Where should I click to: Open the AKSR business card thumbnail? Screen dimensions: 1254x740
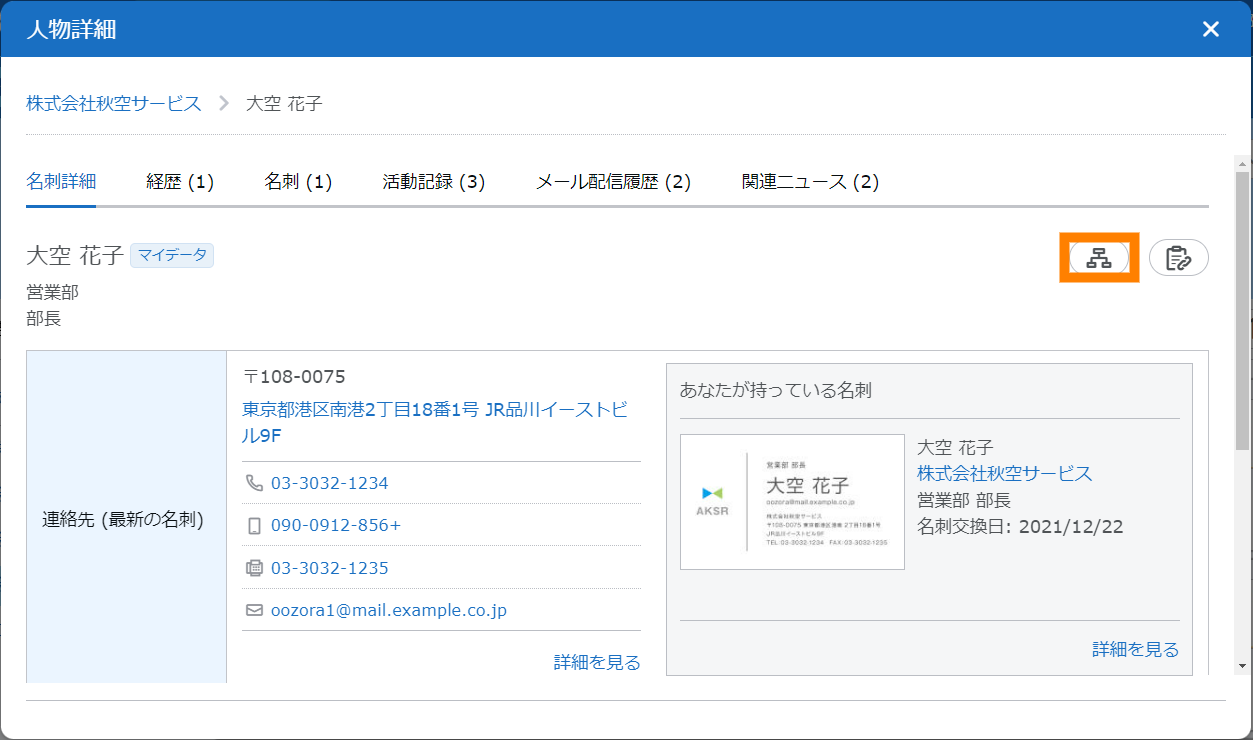[792, 502]
